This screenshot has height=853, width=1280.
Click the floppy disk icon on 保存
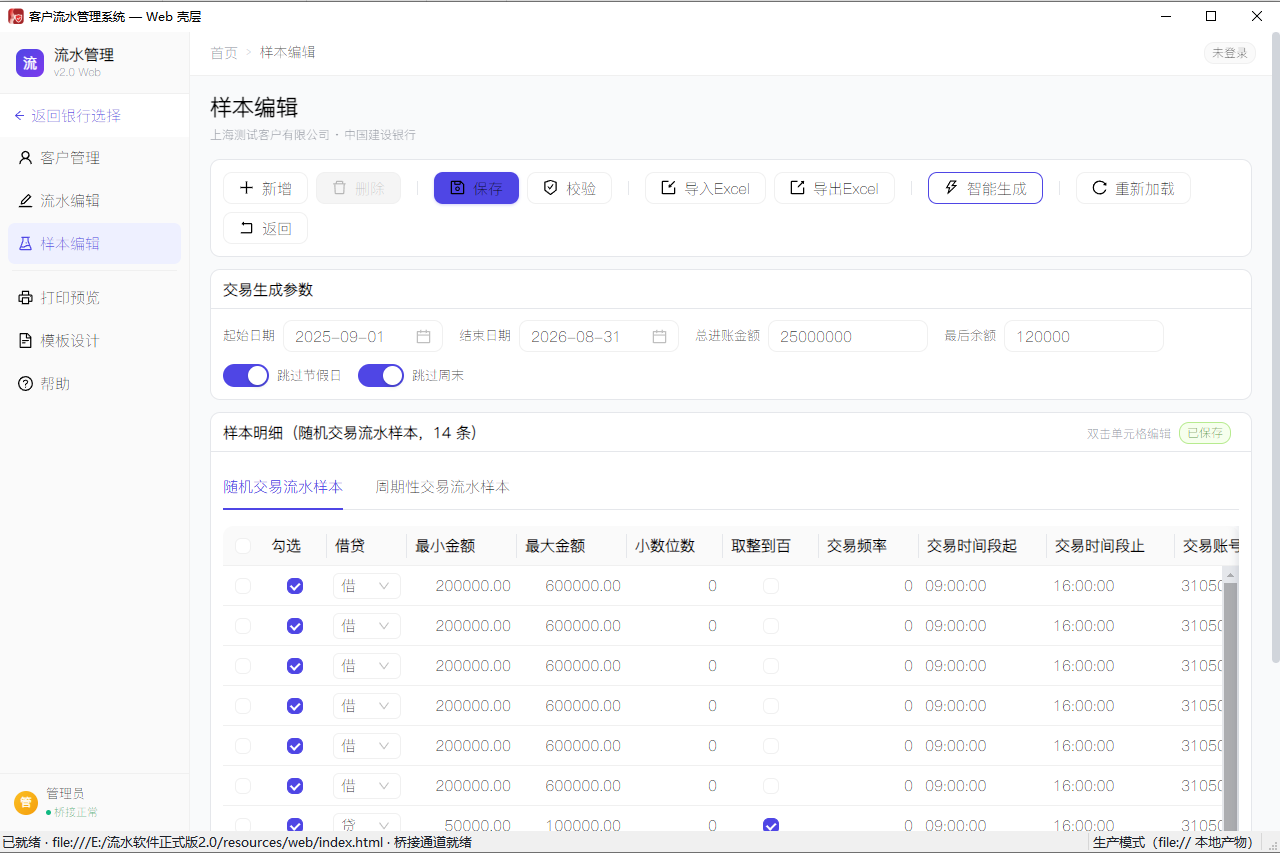click(457, 188)
